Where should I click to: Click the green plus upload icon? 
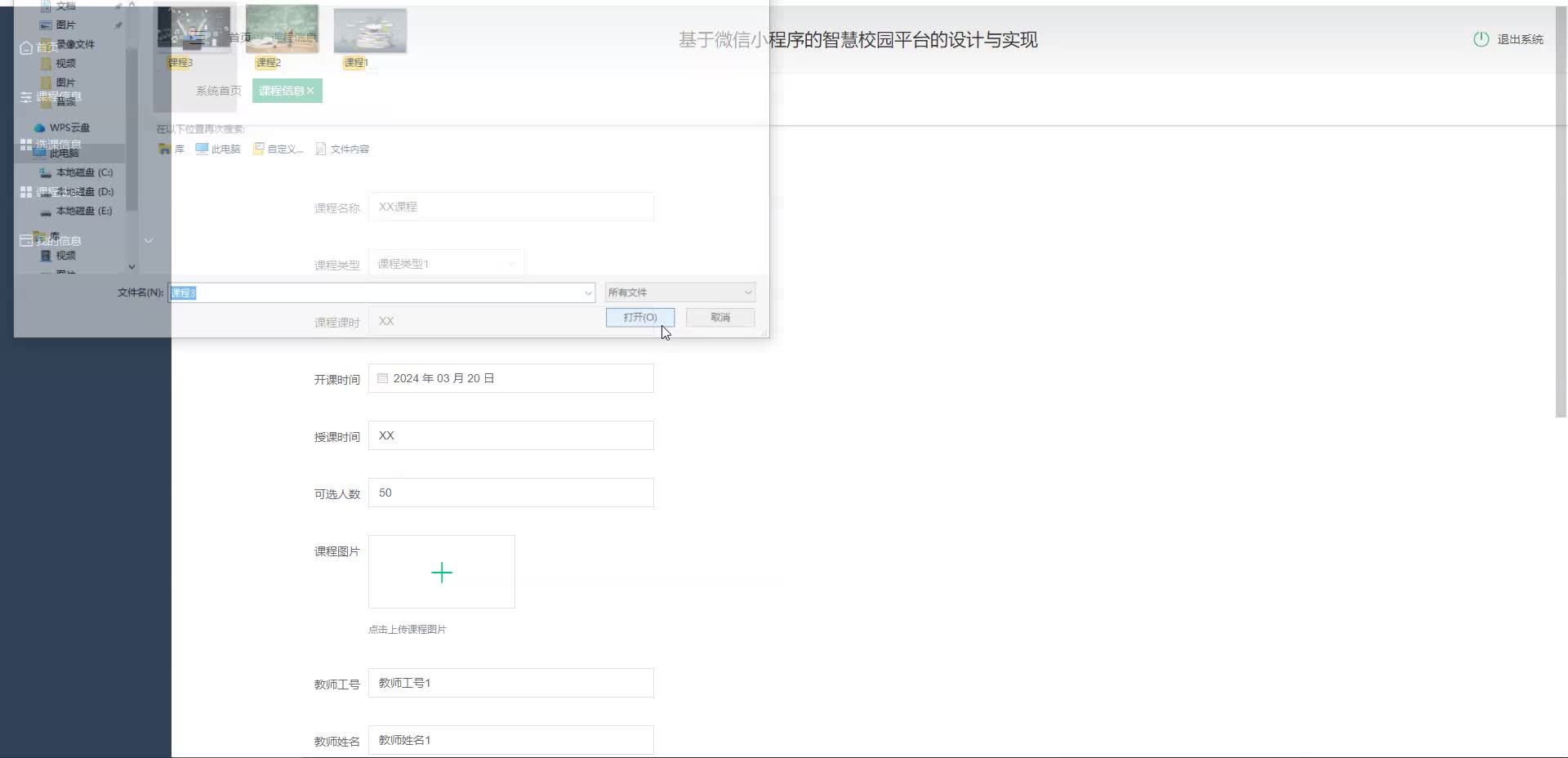click(x=442, y=573)
